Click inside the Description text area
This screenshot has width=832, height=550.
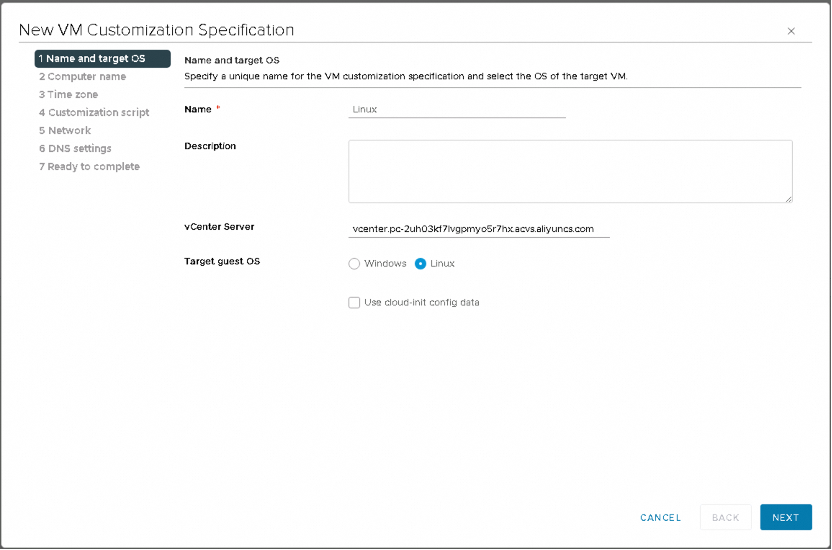point(570,171)
